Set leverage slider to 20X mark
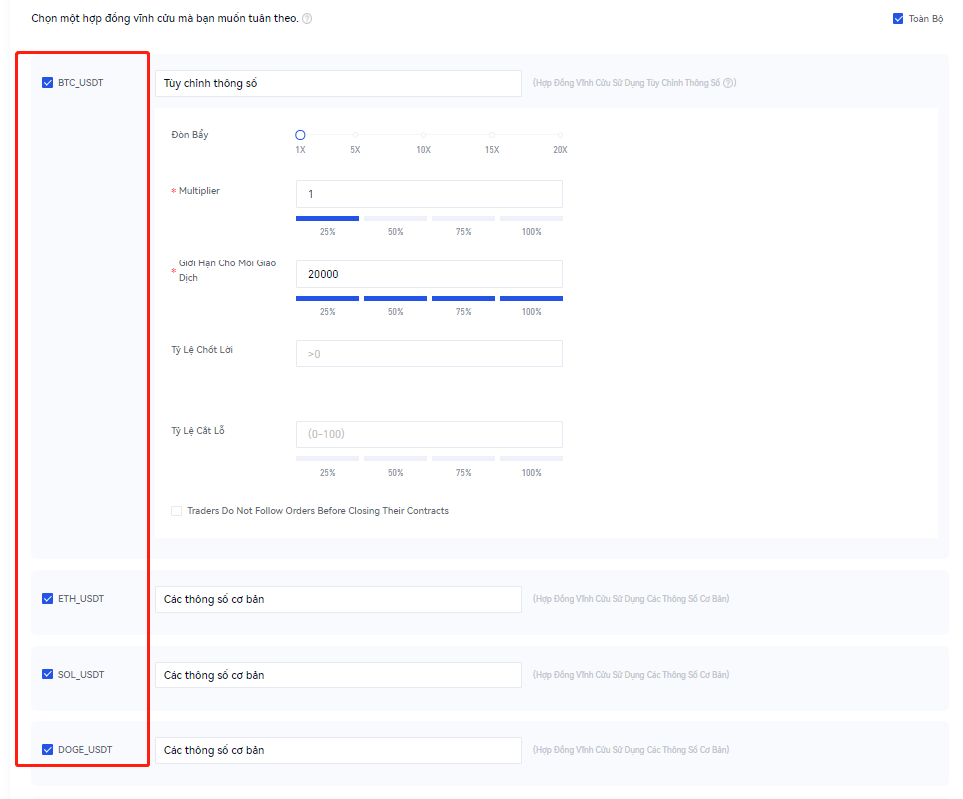Viewport: 963px width, 799px height. click(x=560, y=135)
